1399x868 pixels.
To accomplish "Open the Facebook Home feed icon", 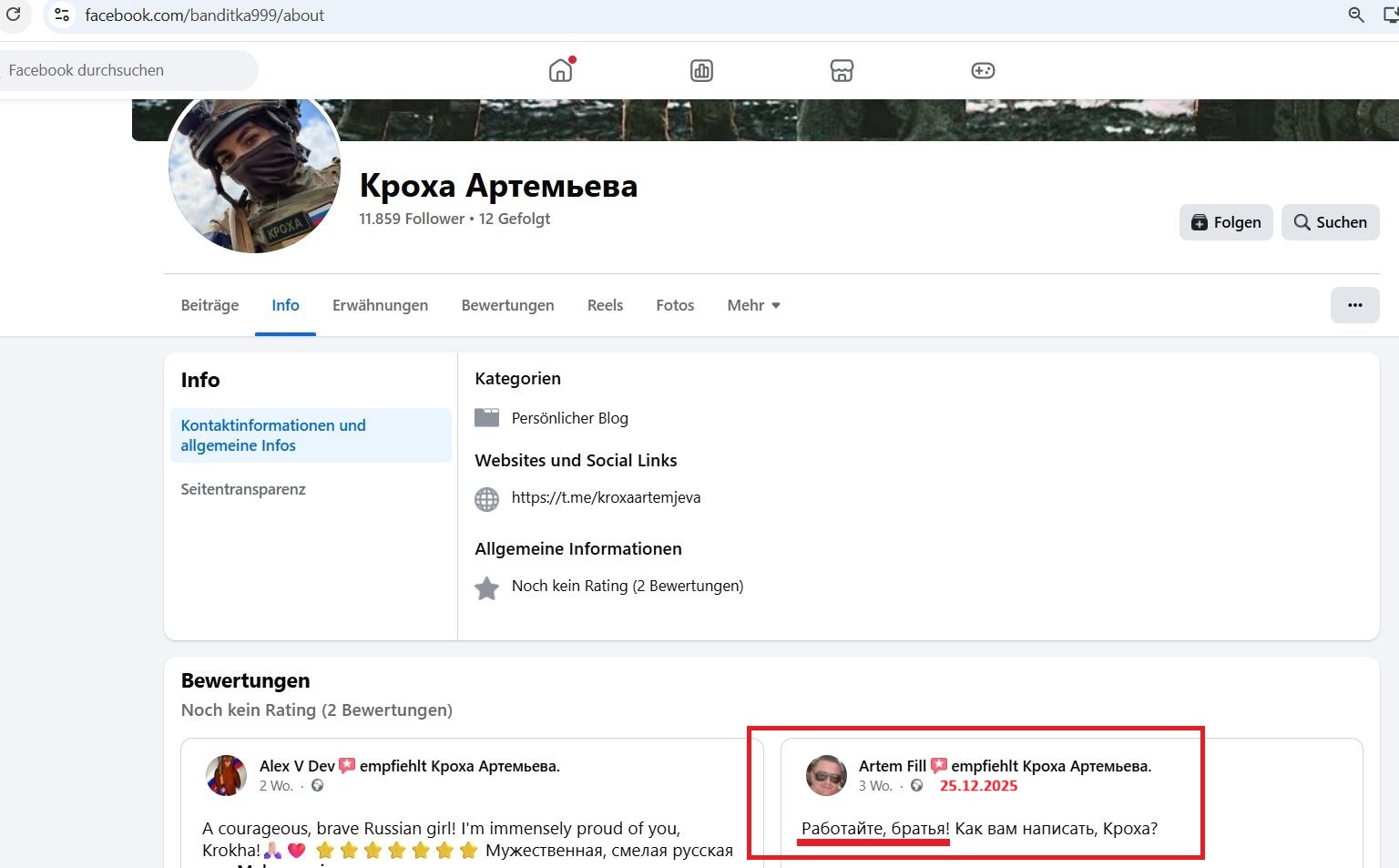I will tap(559, 69).
